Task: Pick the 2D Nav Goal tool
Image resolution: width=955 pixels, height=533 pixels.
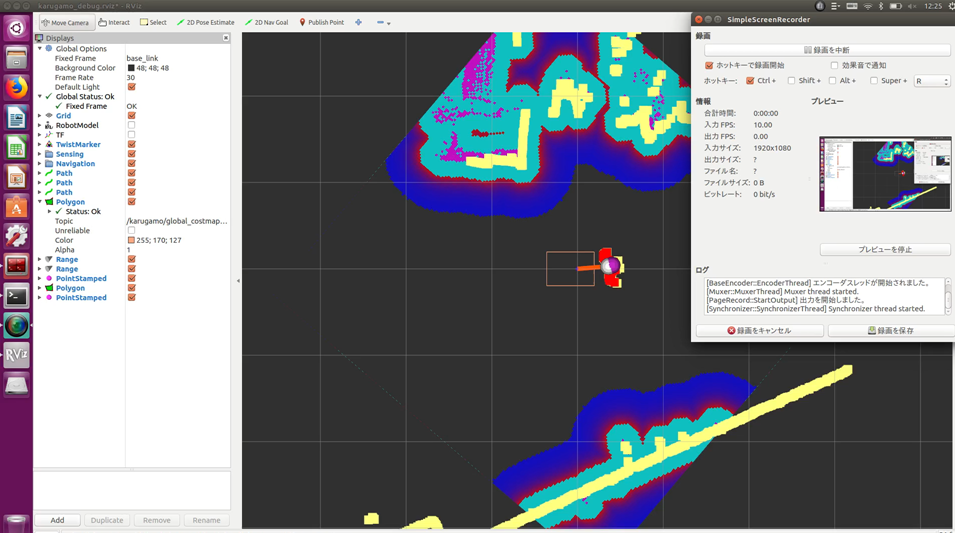Action: point(267,23)
